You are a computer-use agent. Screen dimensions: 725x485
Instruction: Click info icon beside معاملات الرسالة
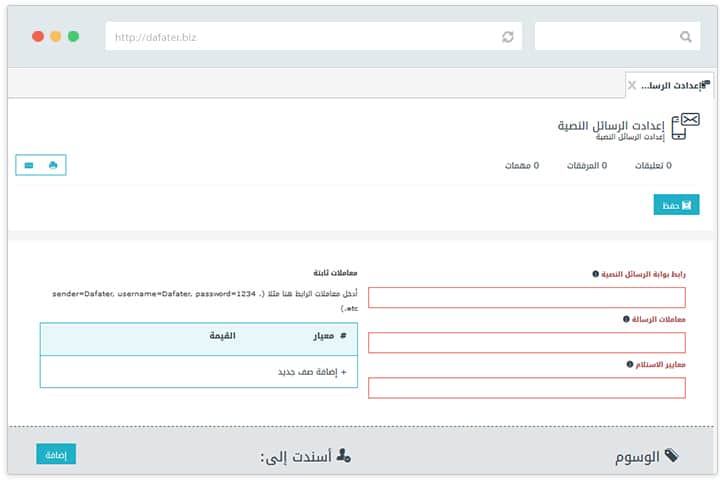(626, 319)
